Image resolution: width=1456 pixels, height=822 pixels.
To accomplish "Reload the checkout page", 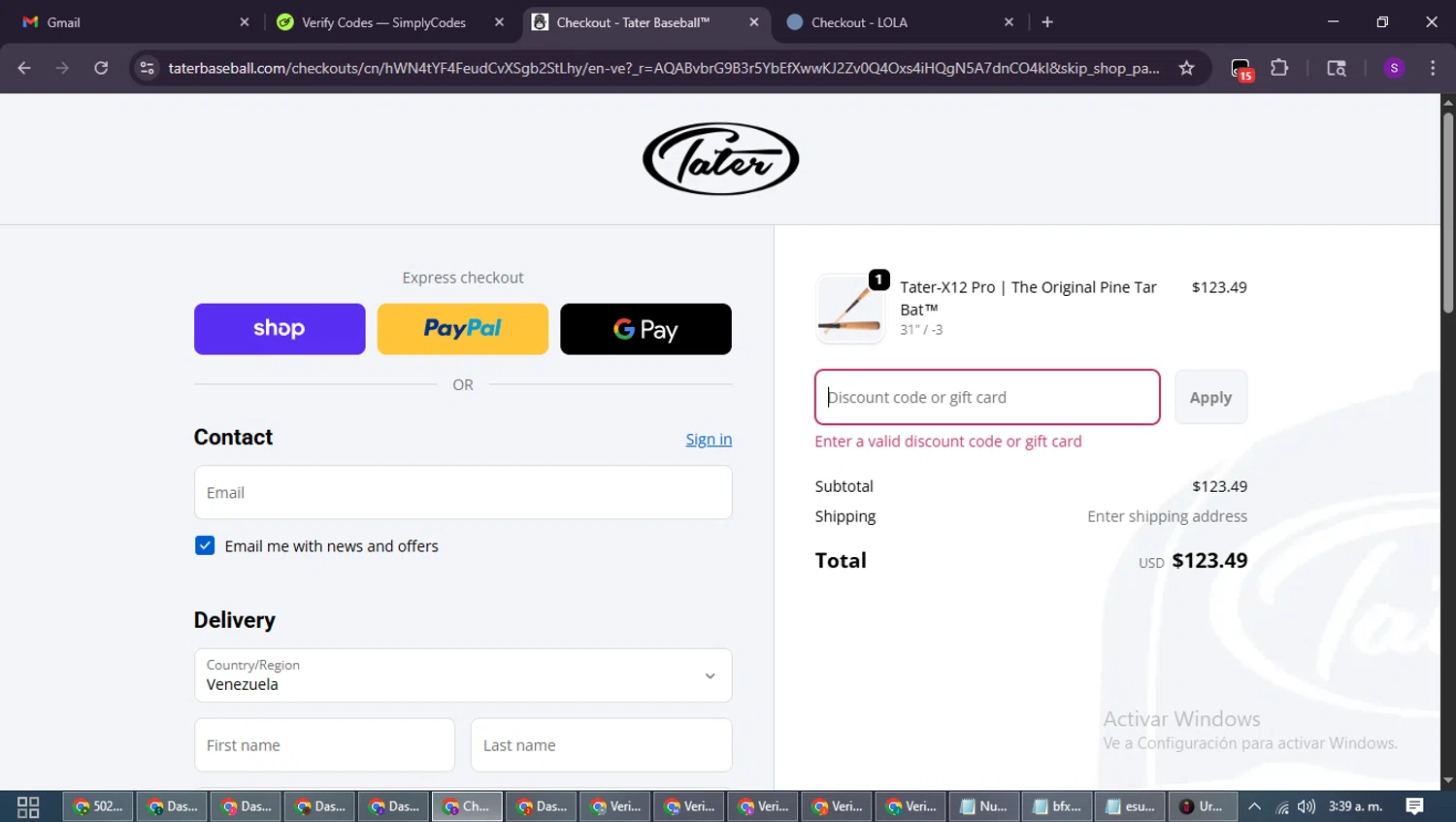I will [101, 68].
